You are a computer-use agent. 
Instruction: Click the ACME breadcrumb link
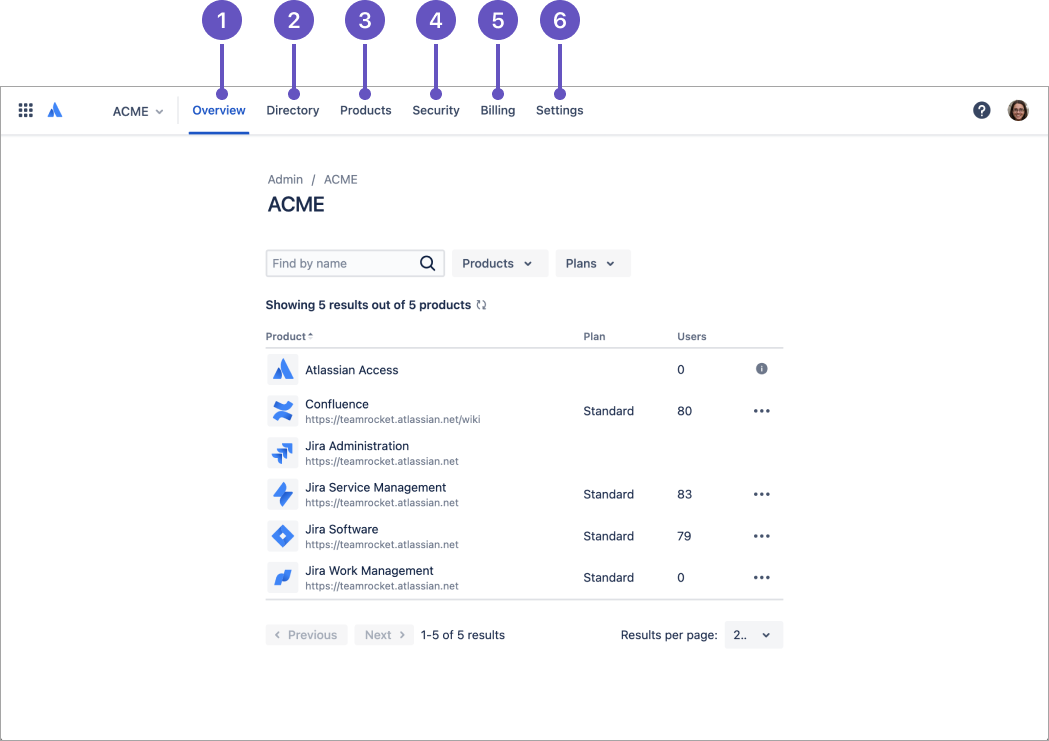[341, 179]
